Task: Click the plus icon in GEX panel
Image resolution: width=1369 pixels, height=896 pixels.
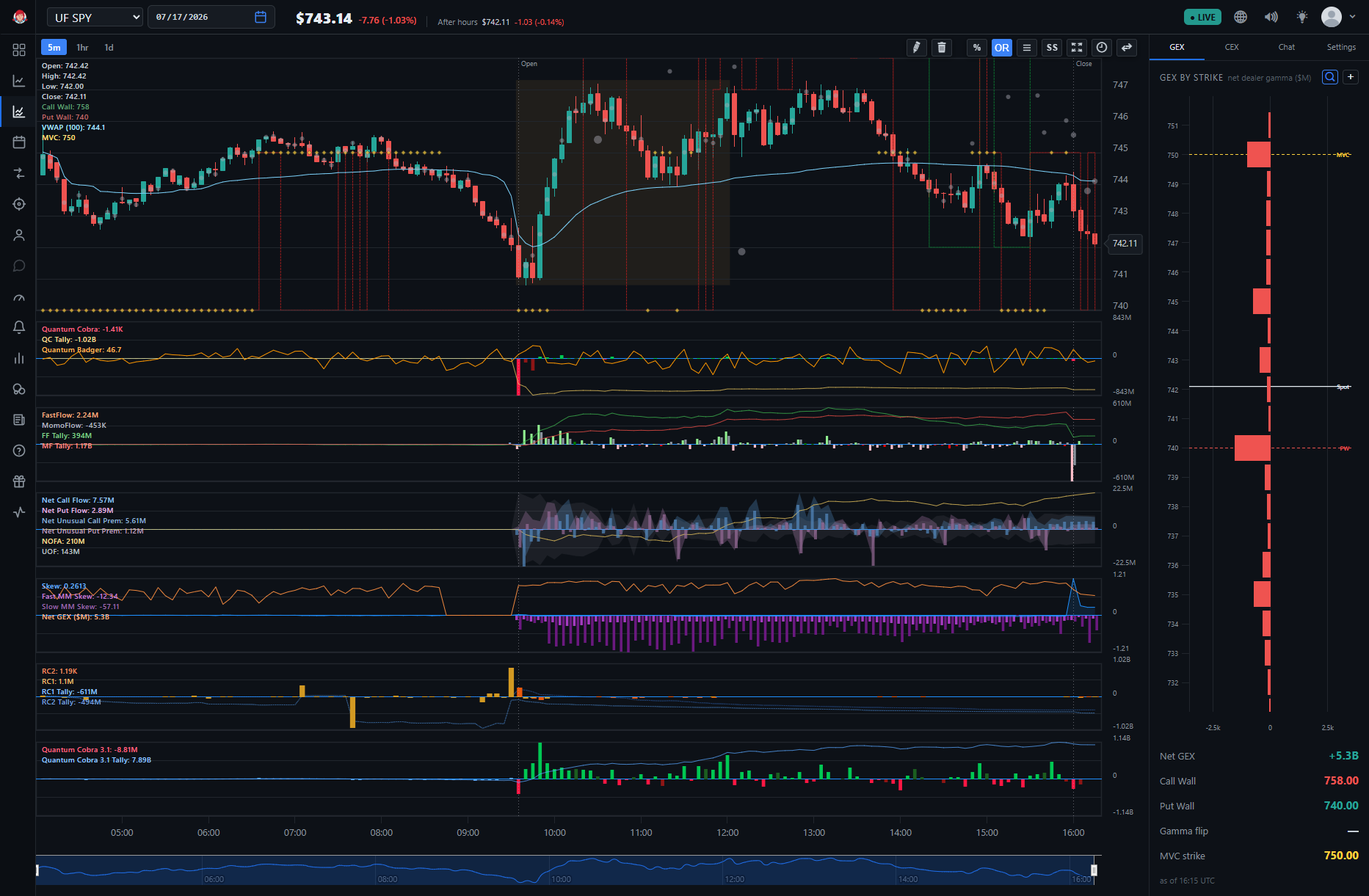Action: (x=1351, y=77)
